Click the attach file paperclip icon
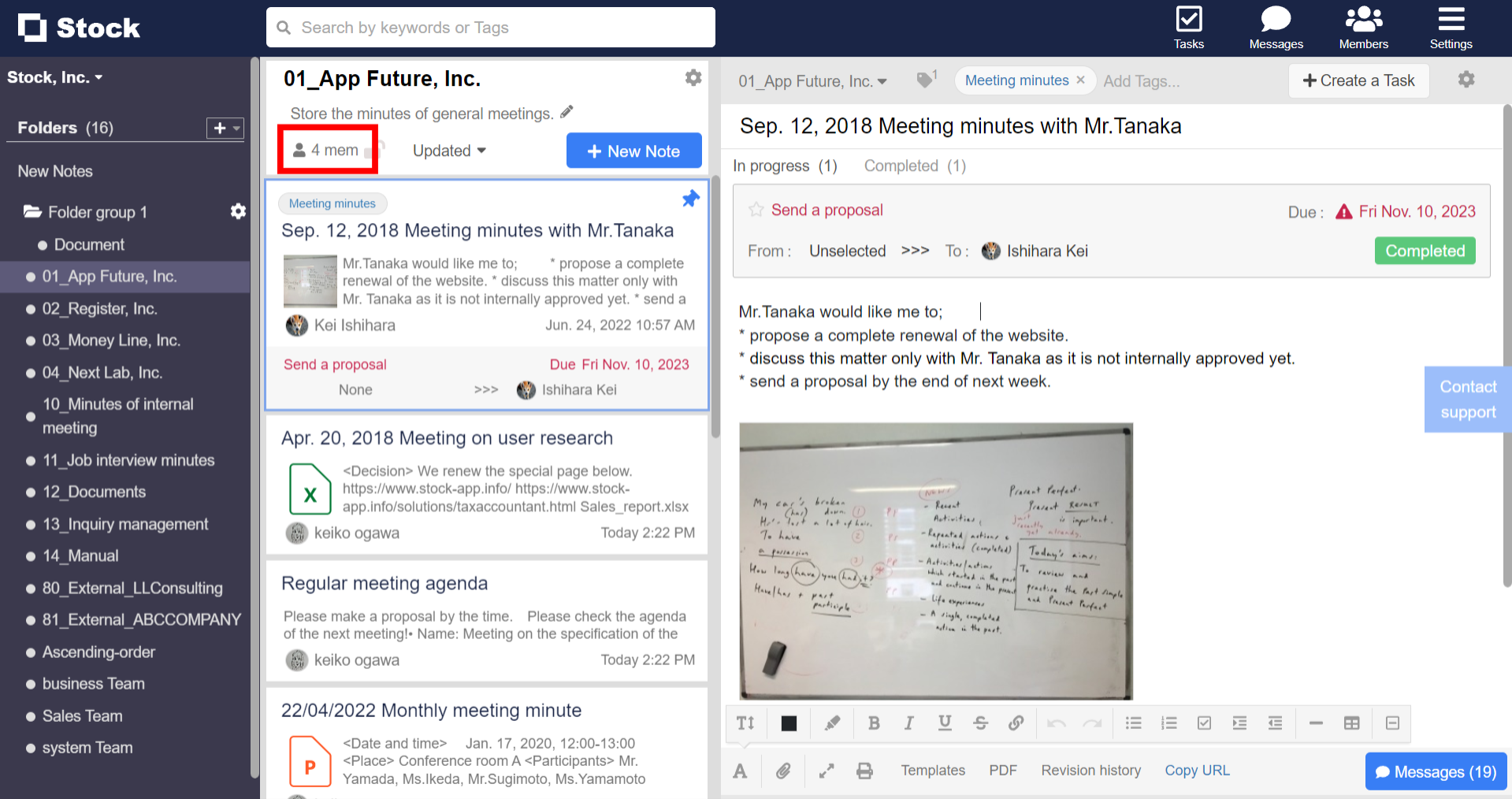This screenshot has width=1512, height=799. pyautogui.click(x=783, y=771)
